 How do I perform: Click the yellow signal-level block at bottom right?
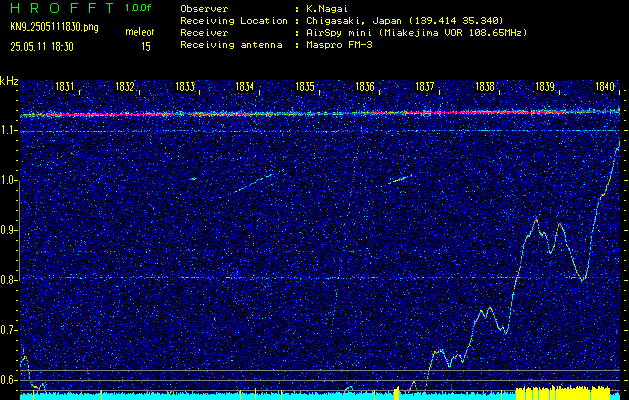(x=563, y=393)
